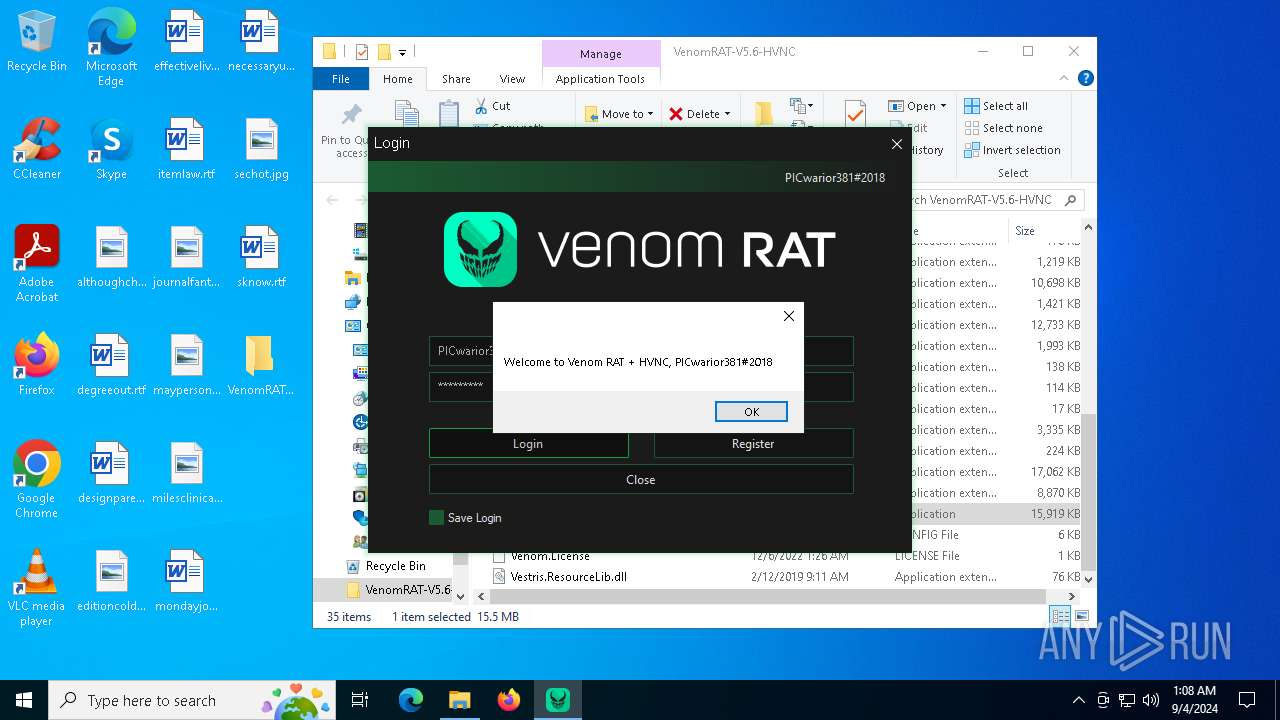Viewport: 1280px width, 720px height.
Task: Select VenomRAT-V5.6 folder in navigation pane
Action: [x=398, y=590]
